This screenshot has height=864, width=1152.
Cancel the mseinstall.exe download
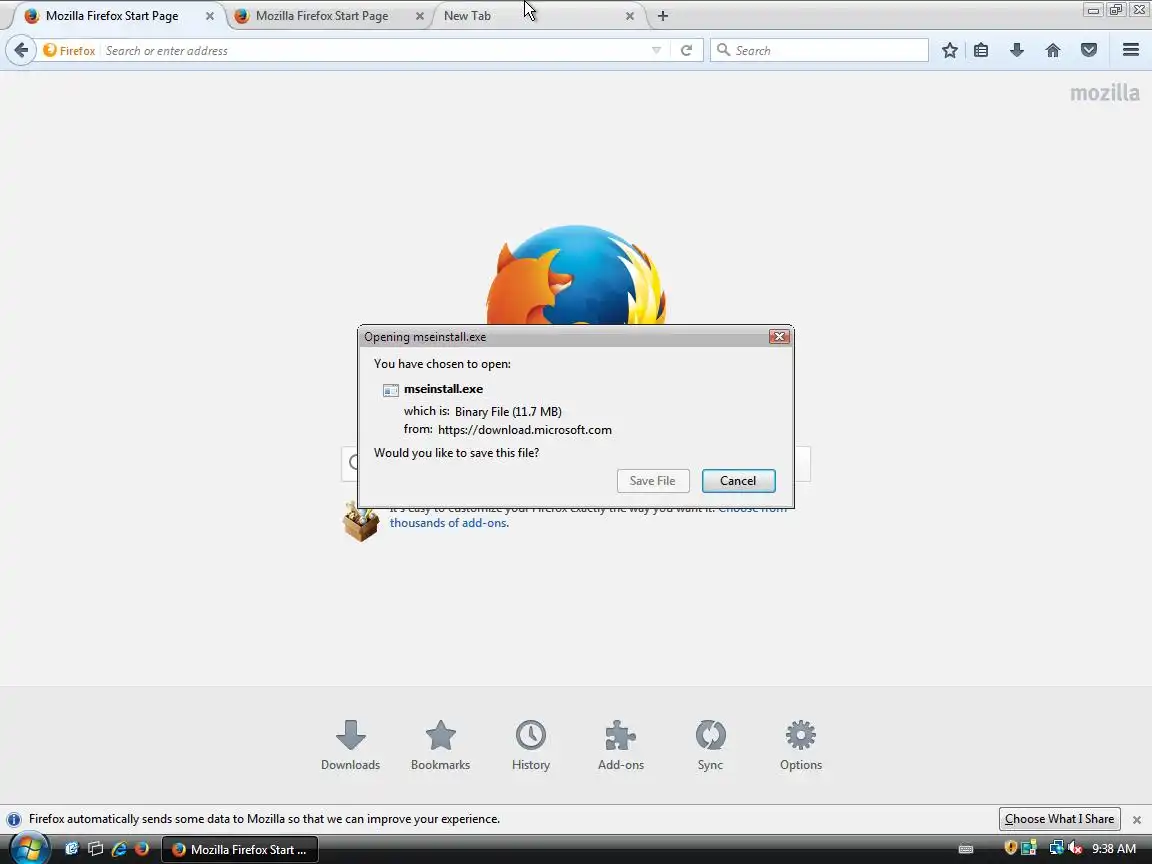[x=738, y=480]
